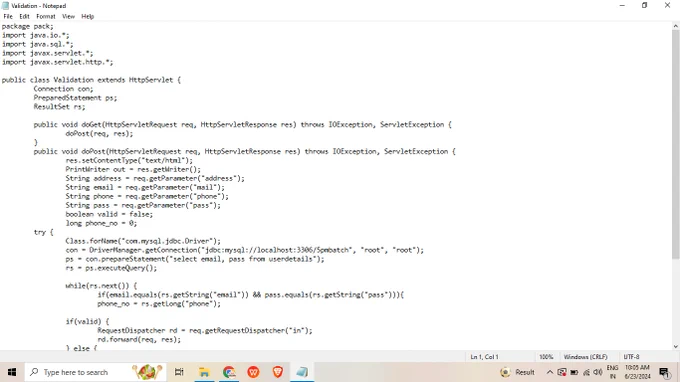Open WPS Office from the taskbar
680x382 pixels.
pos(253,372)
